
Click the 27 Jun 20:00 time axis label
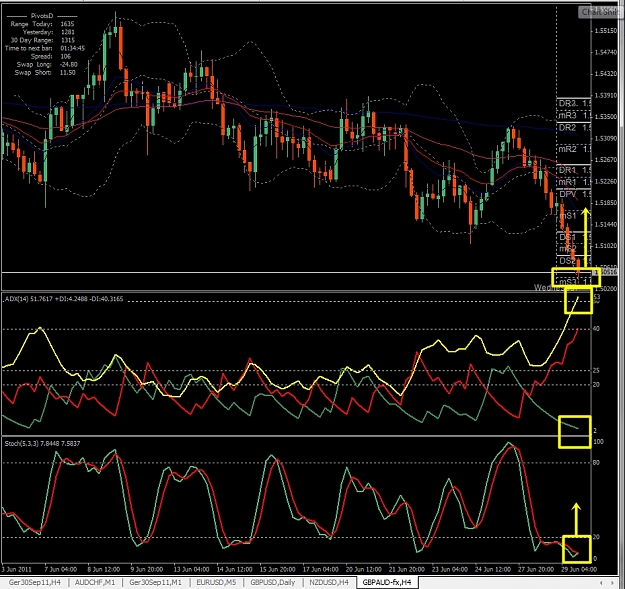click(x=536, y=569)
